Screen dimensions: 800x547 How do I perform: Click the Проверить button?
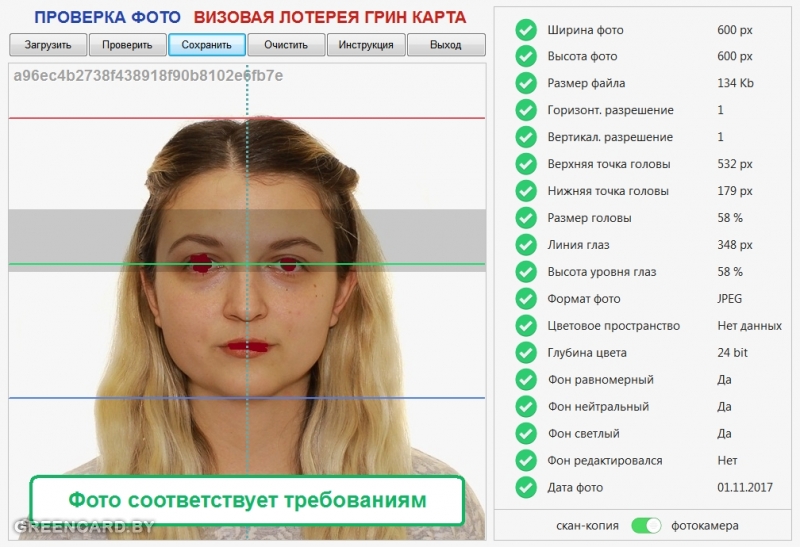[127, 45]
